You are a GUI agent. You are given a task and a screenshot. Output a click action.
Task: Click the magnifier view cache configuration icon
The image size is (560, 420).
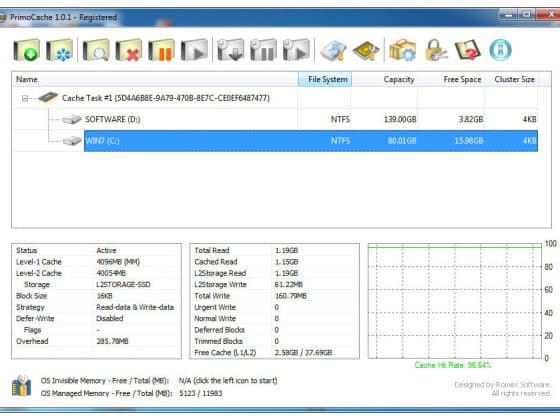[96, 50]
